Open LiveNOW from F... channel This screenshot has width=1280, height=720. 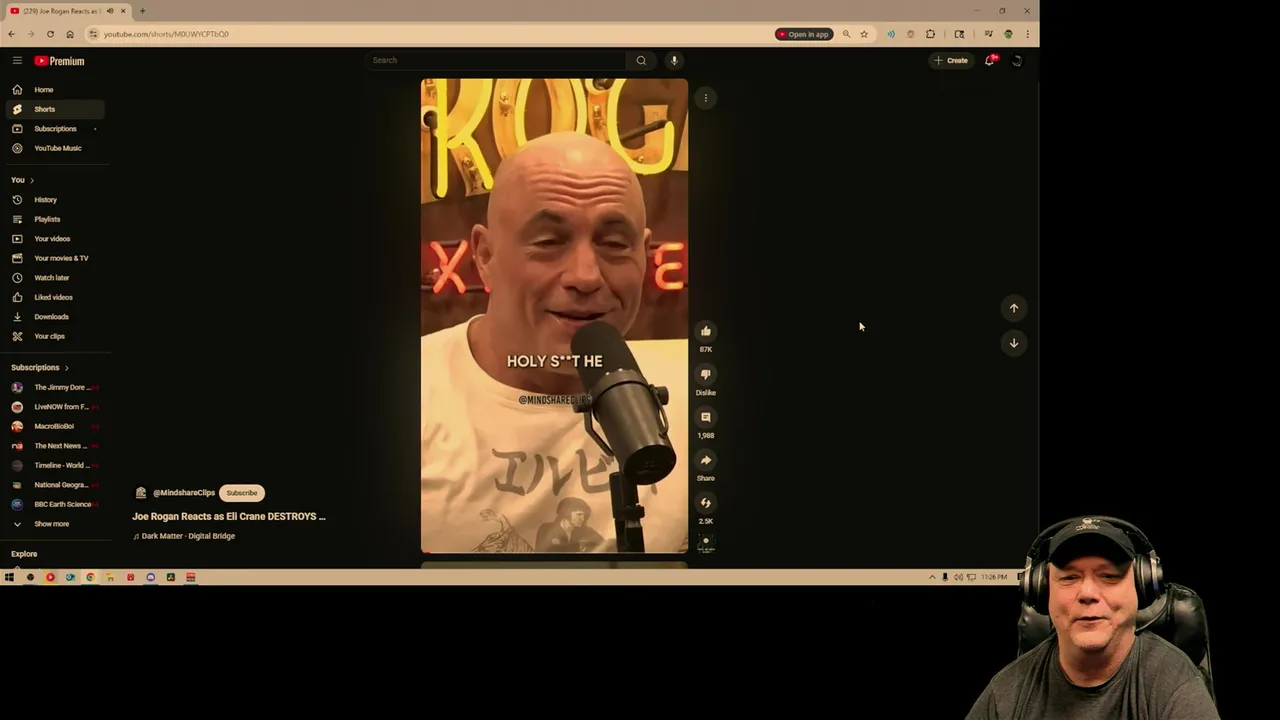point(55,407)
